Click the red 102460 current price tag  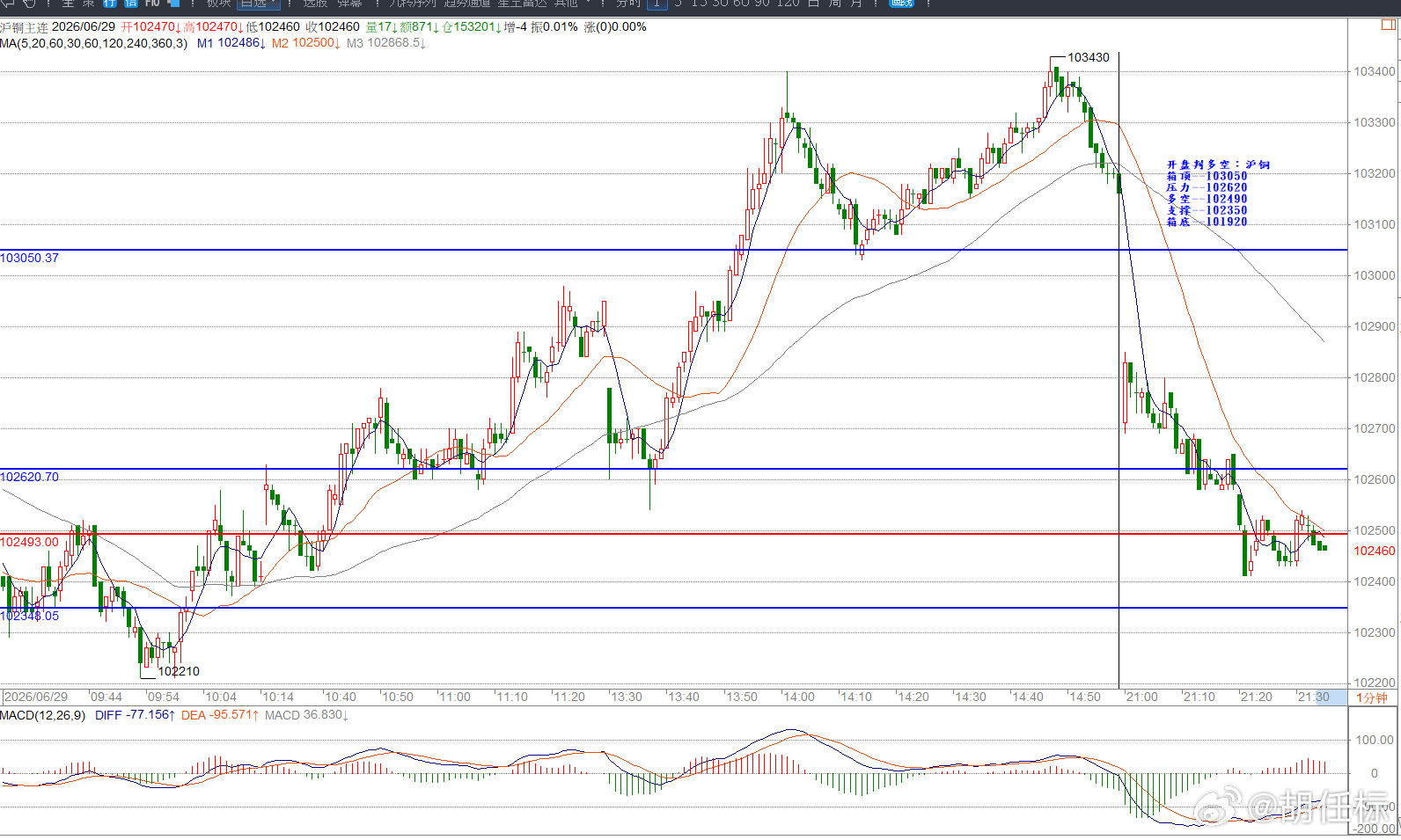[1374, 551]
